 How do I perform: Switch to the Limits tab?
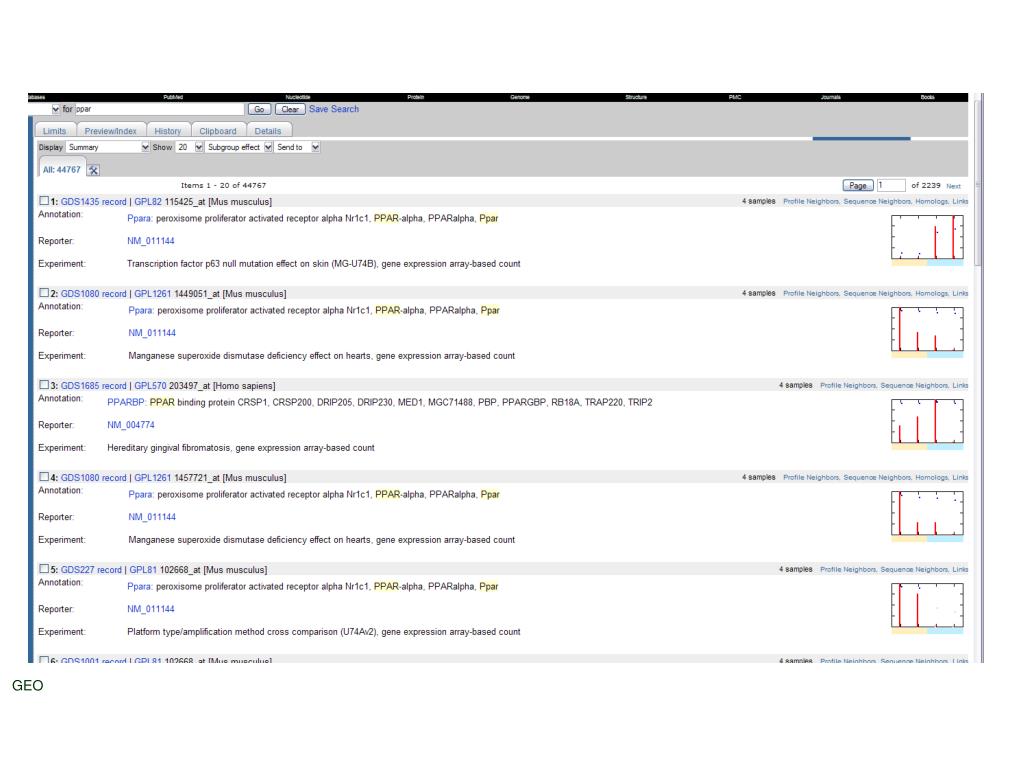[x=55, y=131]
